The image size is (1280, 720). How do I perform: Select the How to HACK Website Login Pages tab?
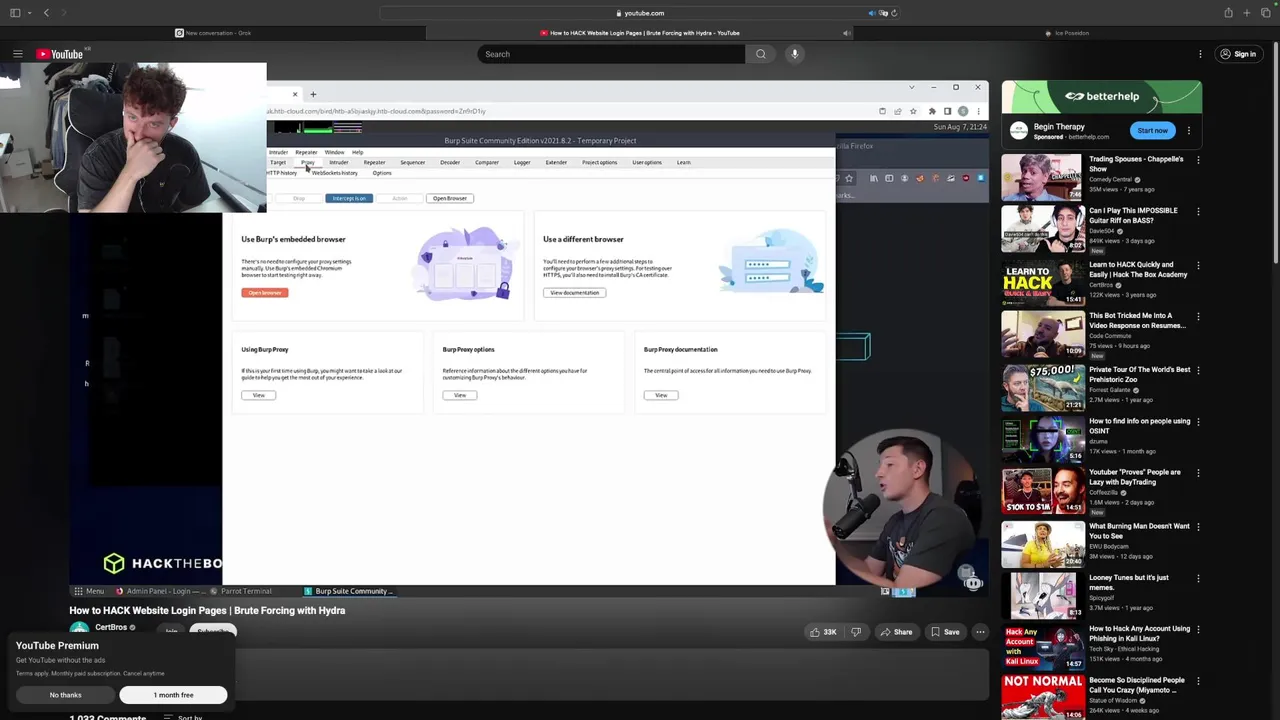(x=640, y=33)
